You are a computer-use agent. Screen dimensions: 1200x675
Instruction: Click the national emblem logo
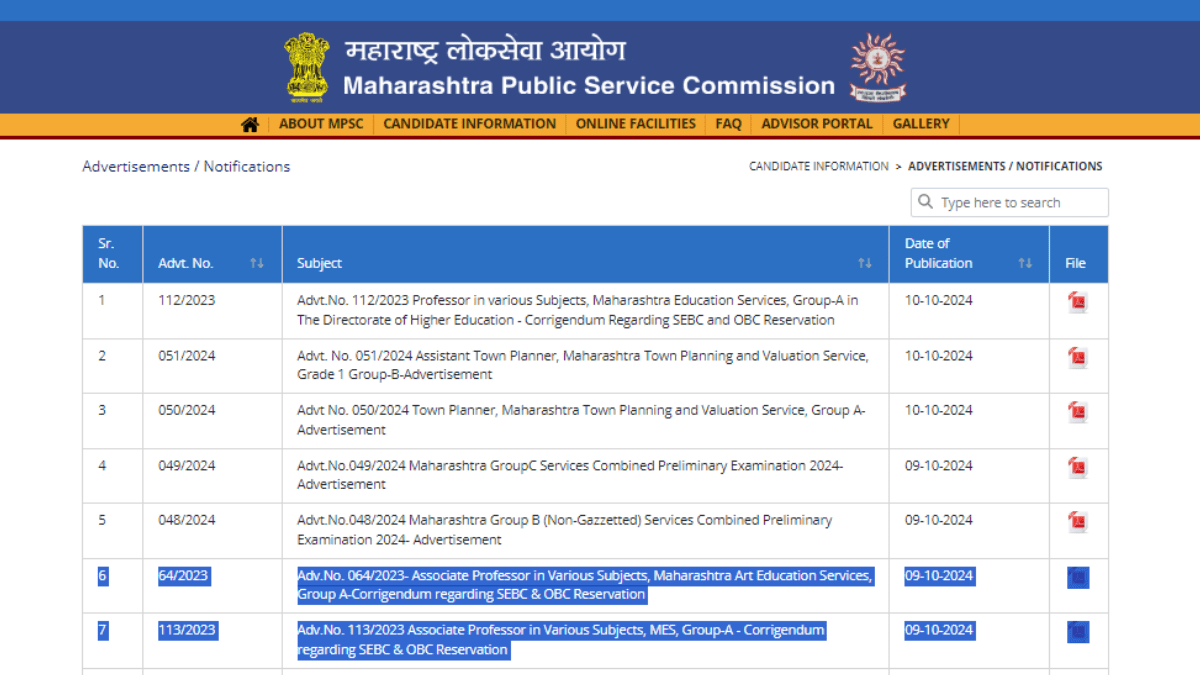tap(306, 68)
